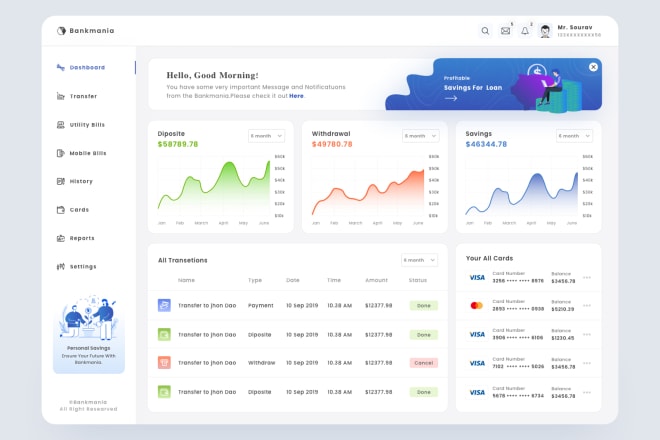Open Reports menu item
This screenshot has height=440, width=660.
coord(82,238)
